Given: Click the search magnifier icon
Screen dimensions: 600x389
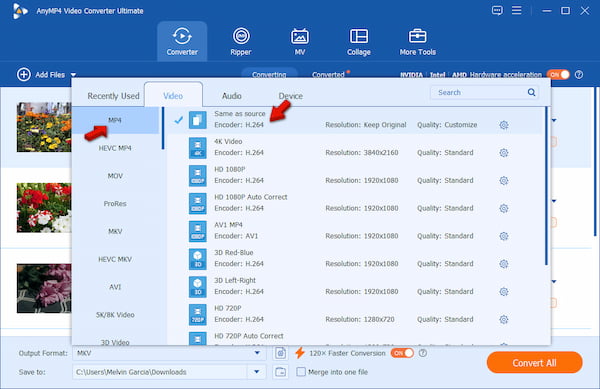Looking at the screenshot, I should click(531, 92).
